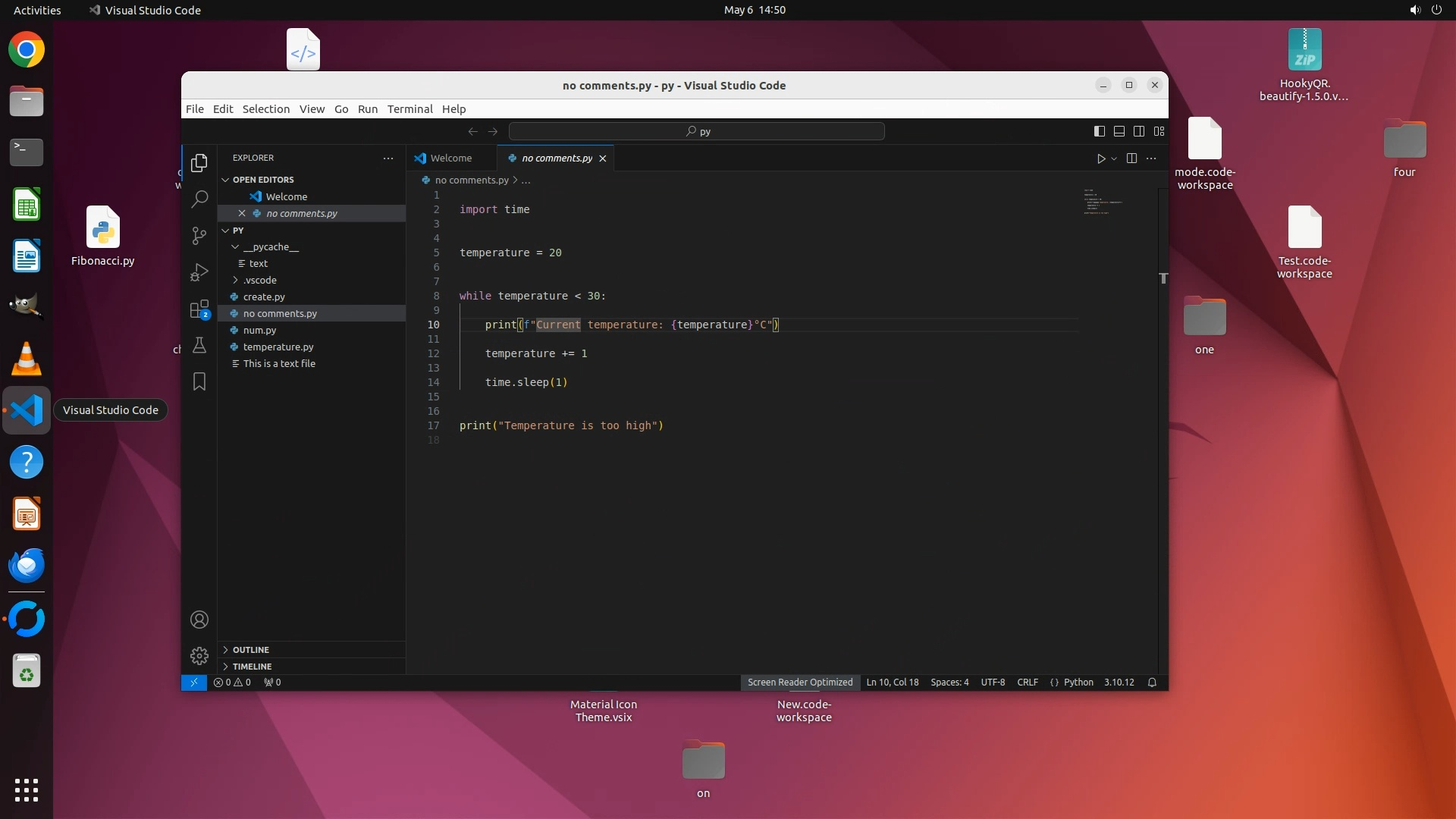This screenshot has height=819, width=1456.
Task: Toggle Panel layout button in title bar
Action: tap(1119, 131)
